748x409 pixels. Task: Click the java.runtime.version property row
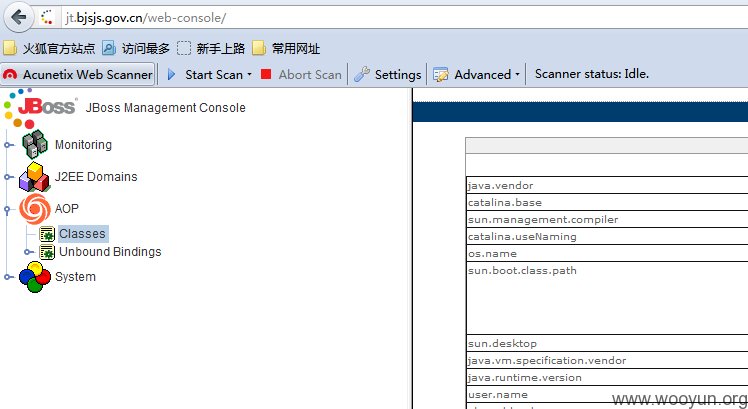pyautogui.click(x=607, y=378)
